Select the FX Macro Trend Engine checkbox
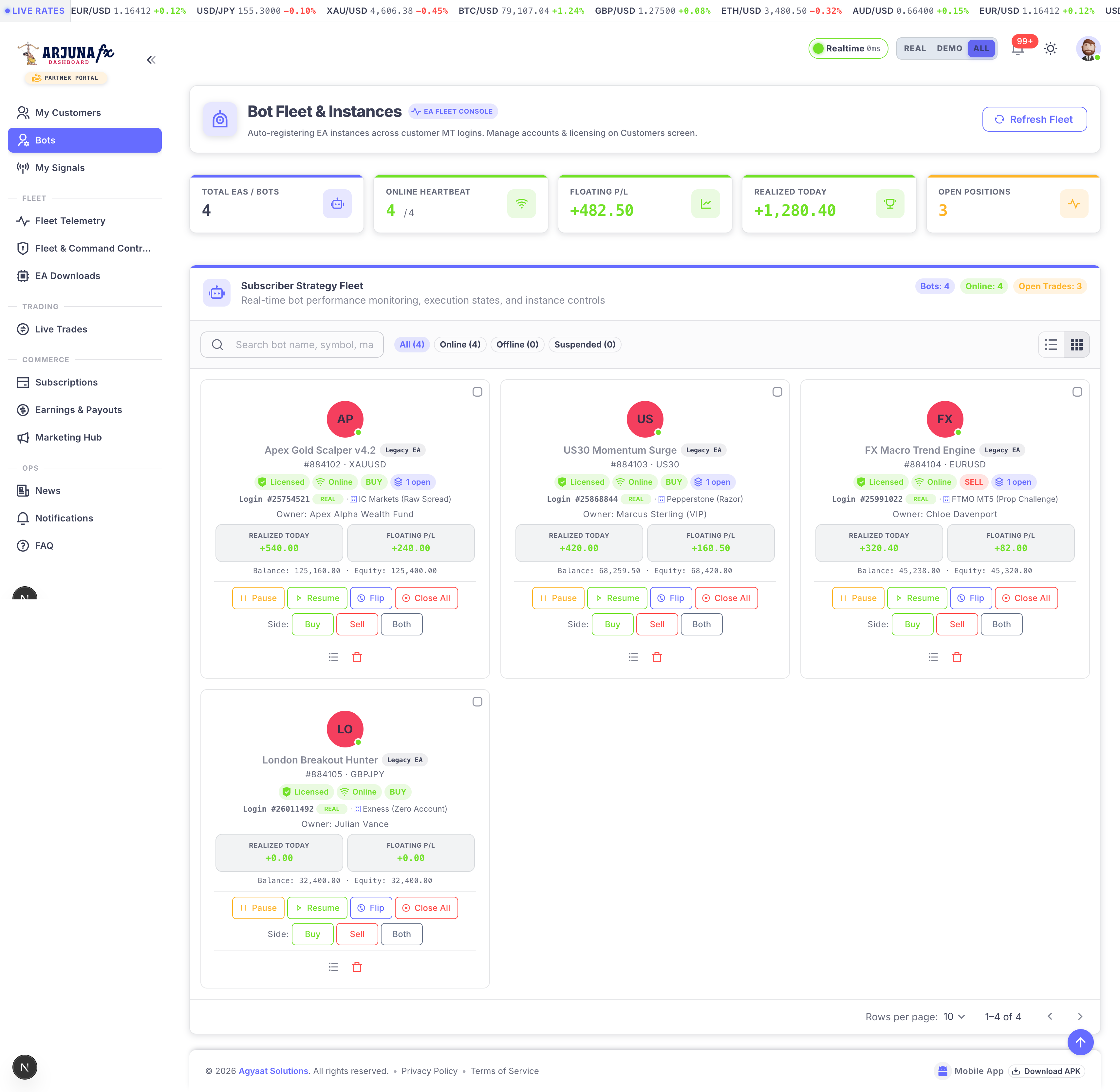 click(1077, 392)
